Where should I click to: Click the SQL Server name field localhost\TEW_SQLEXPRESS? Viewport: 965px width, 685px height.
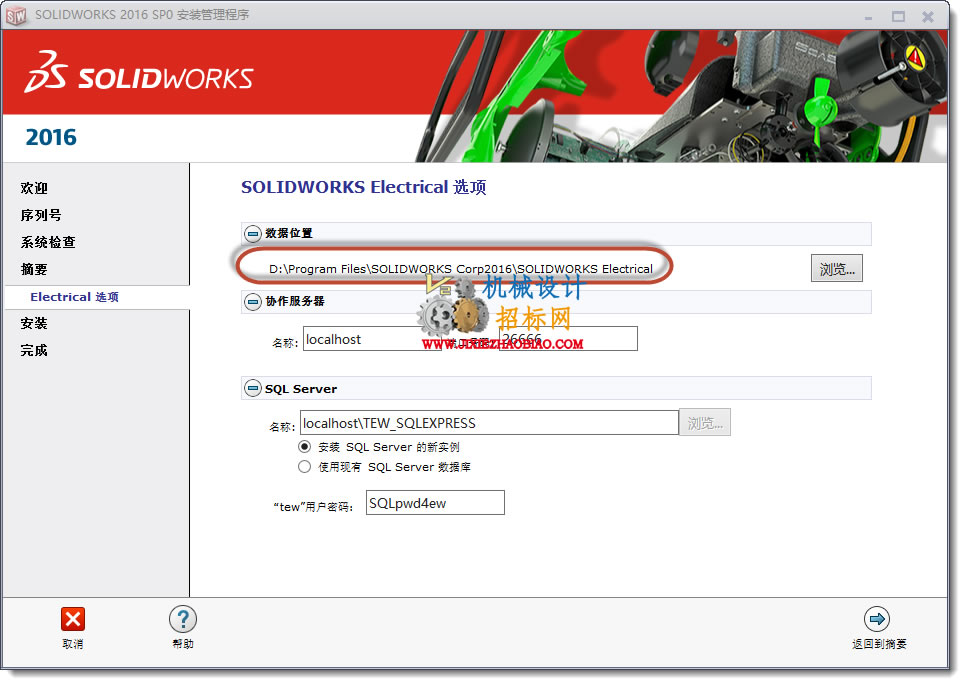pyautogui.click(x=489, y=423)
